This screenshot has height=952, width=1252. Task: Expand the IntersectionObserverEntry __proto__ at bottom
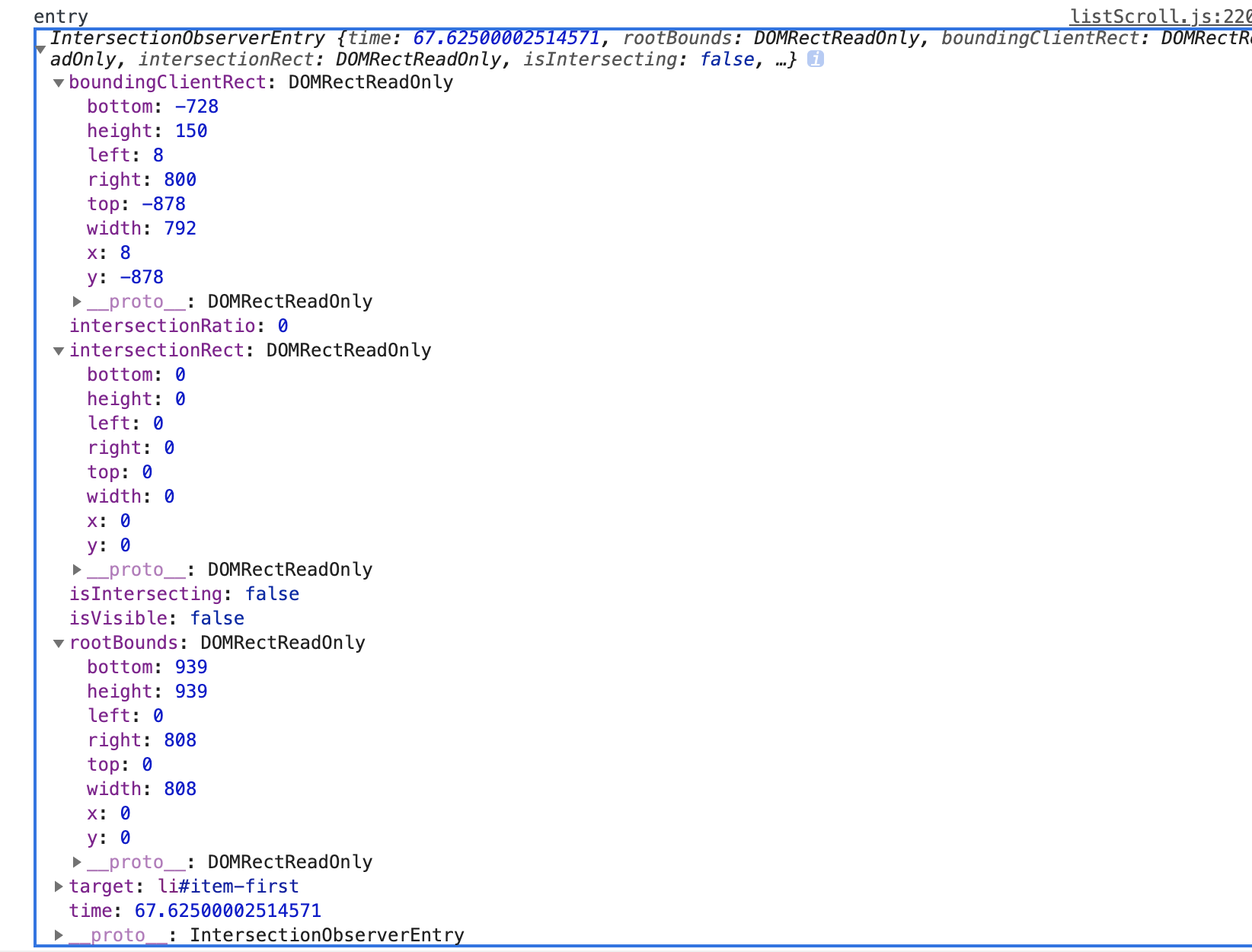[59, 935]
